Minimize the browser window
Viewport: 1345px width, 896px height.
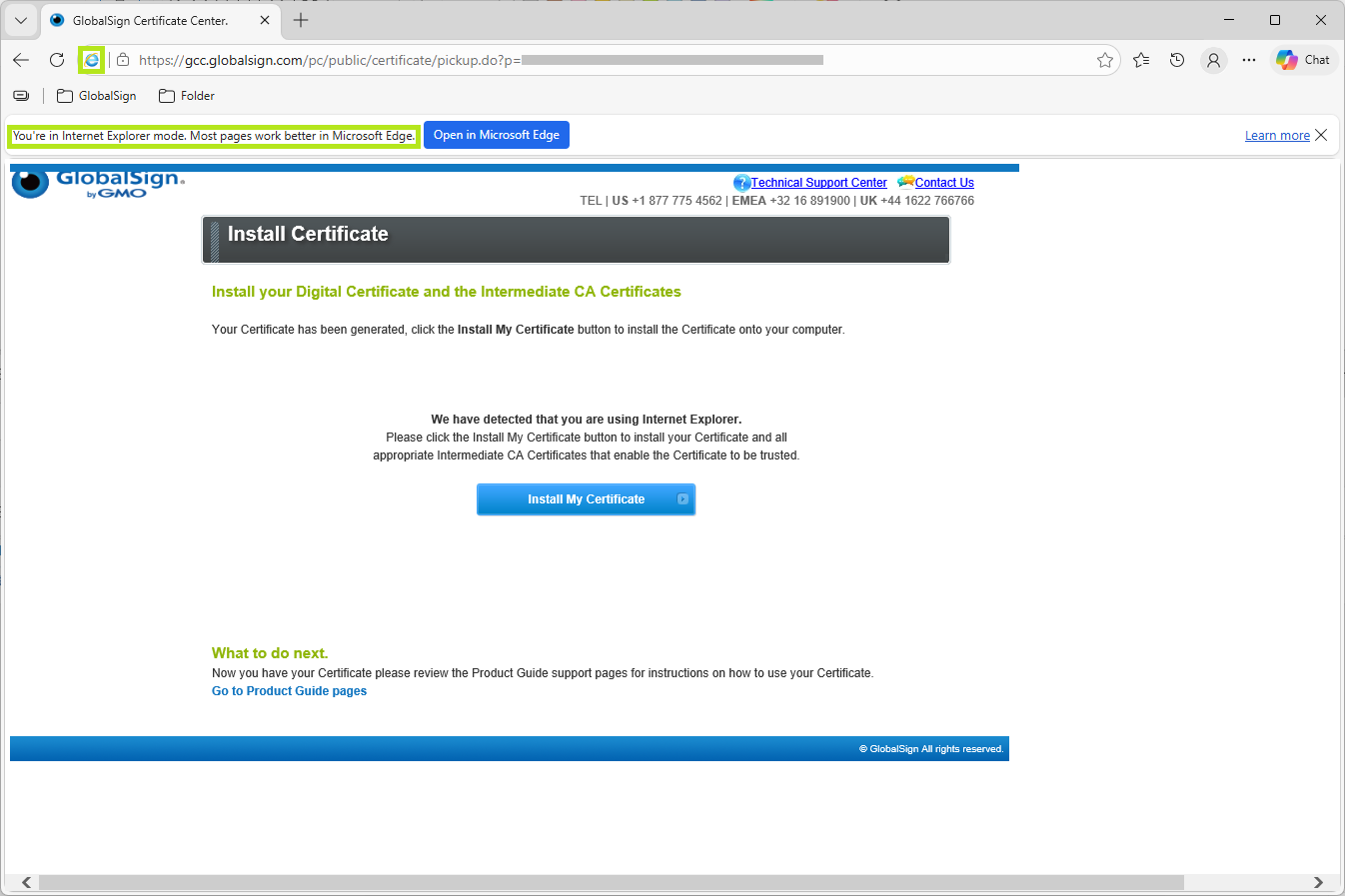[1229, 20]
